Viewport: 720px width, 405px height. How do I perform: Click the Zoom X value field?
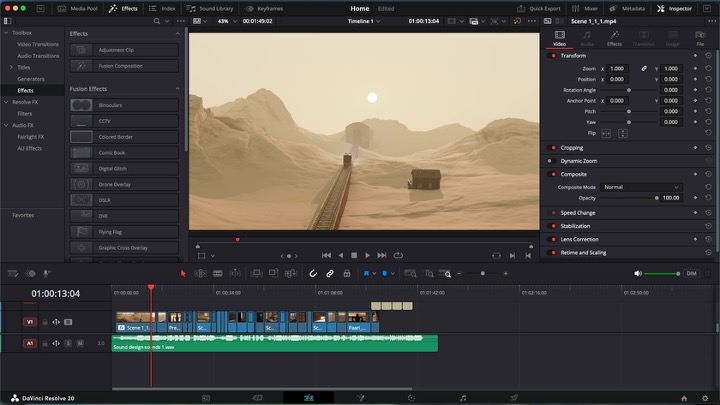click(x=617, y=68)
